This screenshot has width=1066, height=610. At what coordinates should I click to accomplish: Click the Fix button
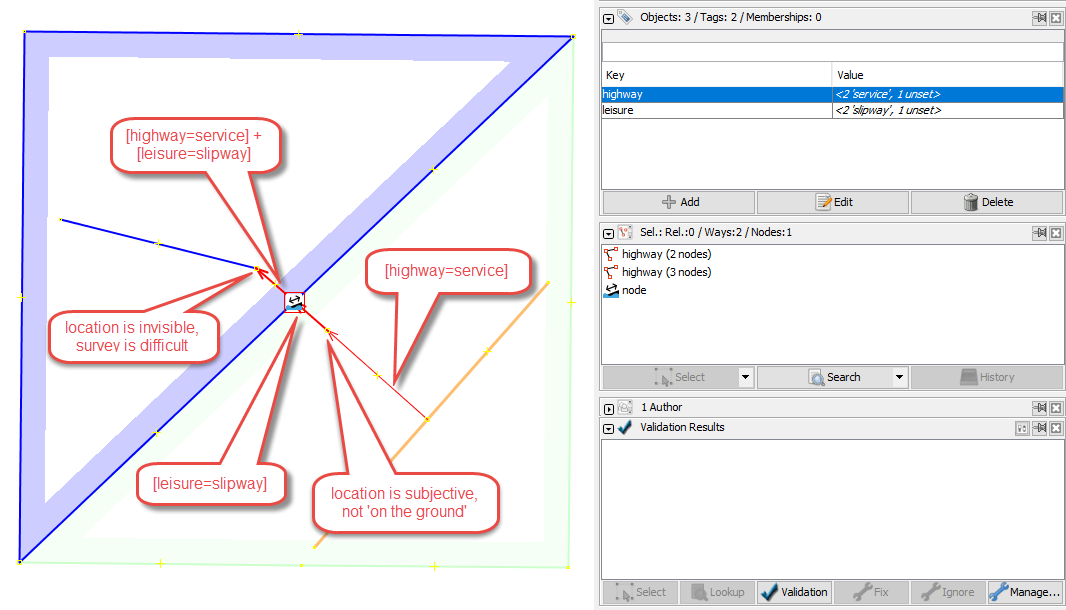871,592
